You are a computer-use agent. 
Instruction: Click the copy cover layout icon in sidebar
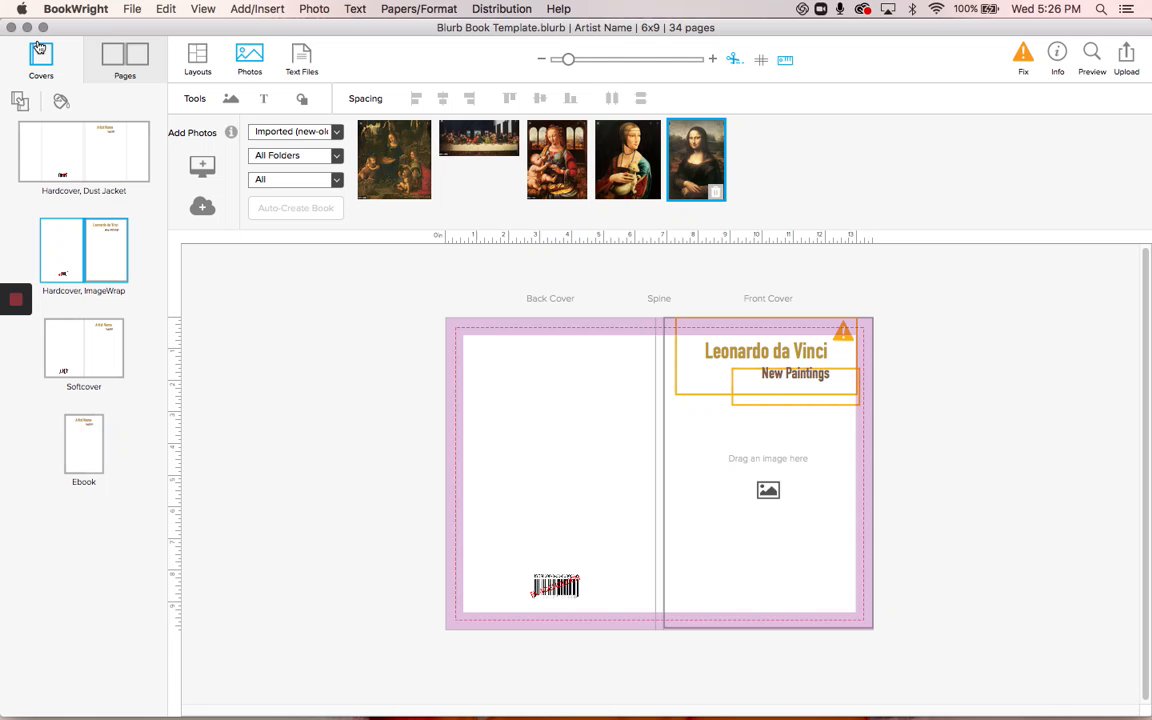(20, 101)
